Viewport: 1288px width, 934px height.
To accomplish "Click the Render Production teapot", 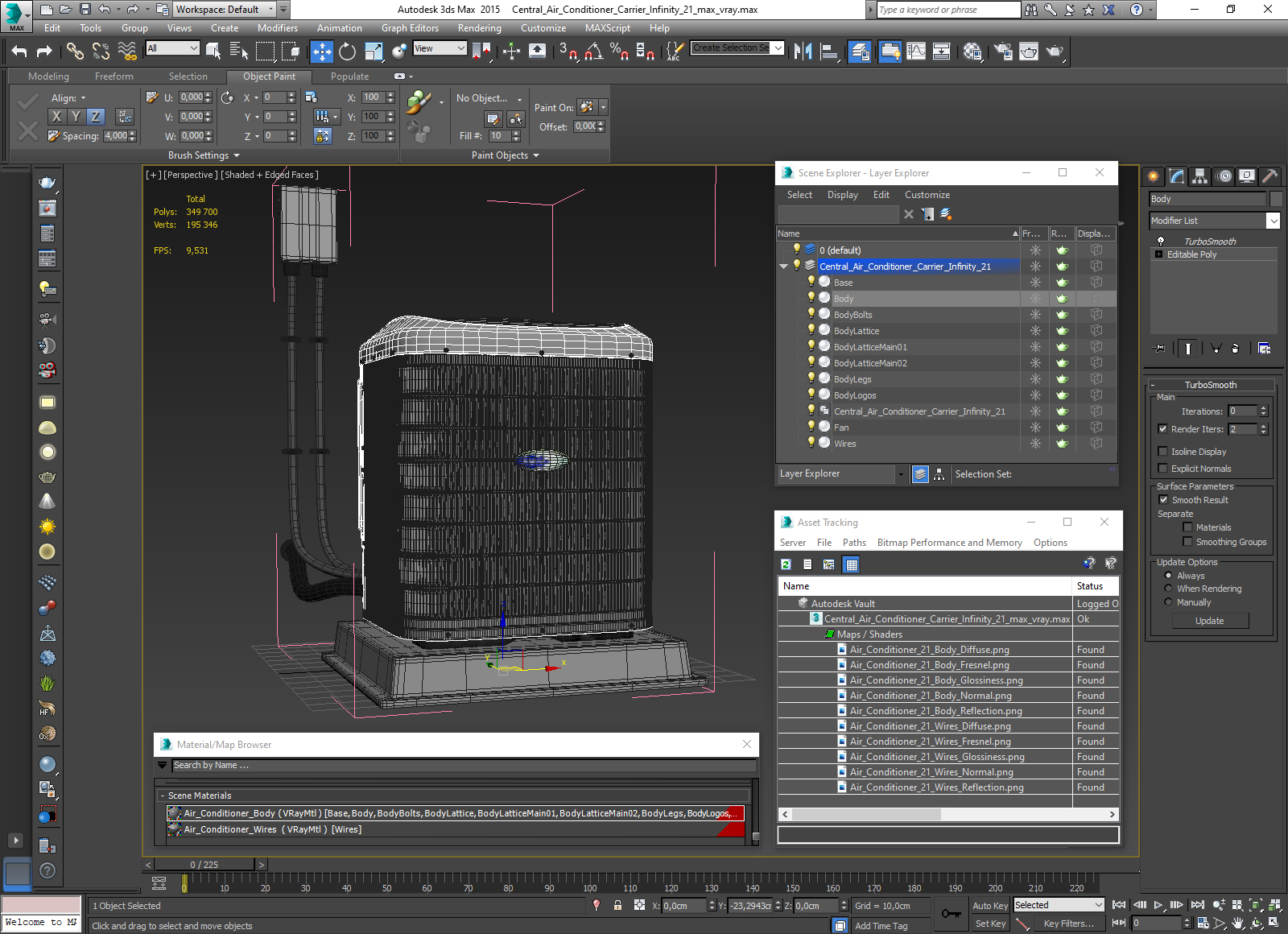I will (1055, 52).
